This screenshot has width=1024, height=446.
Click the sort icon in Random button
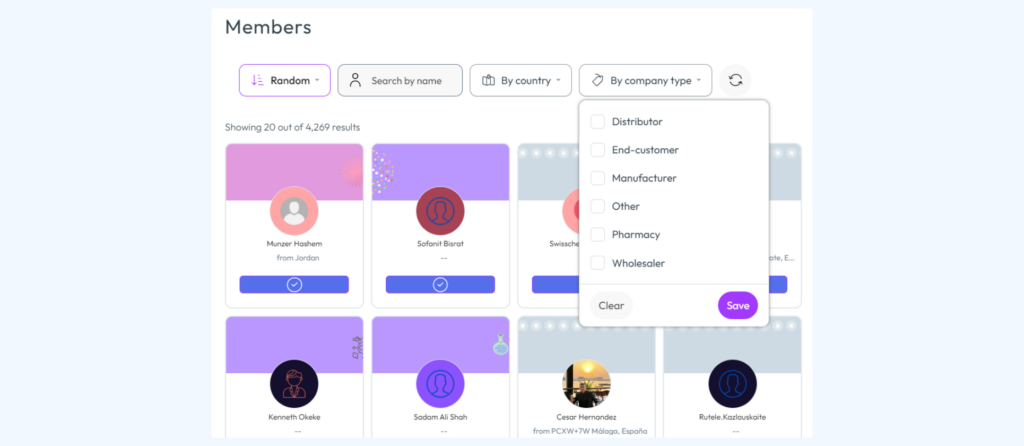tap(257, 80)
